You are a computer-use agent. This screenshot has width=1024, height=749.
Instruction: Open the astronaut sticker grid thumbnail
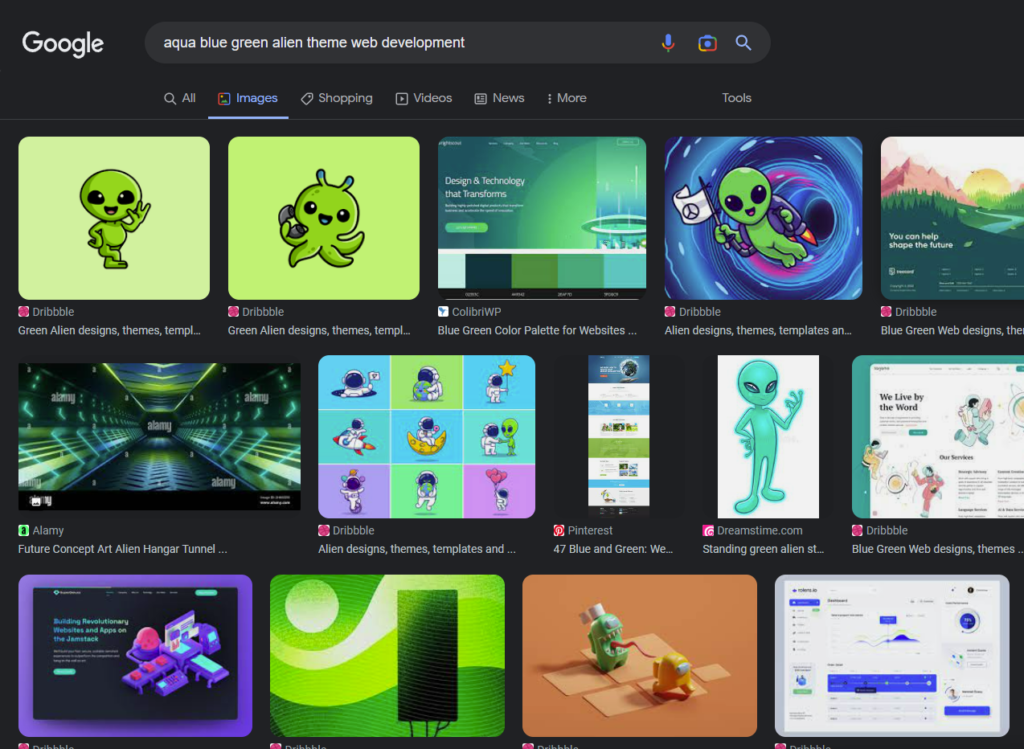(x=426, y=436)
